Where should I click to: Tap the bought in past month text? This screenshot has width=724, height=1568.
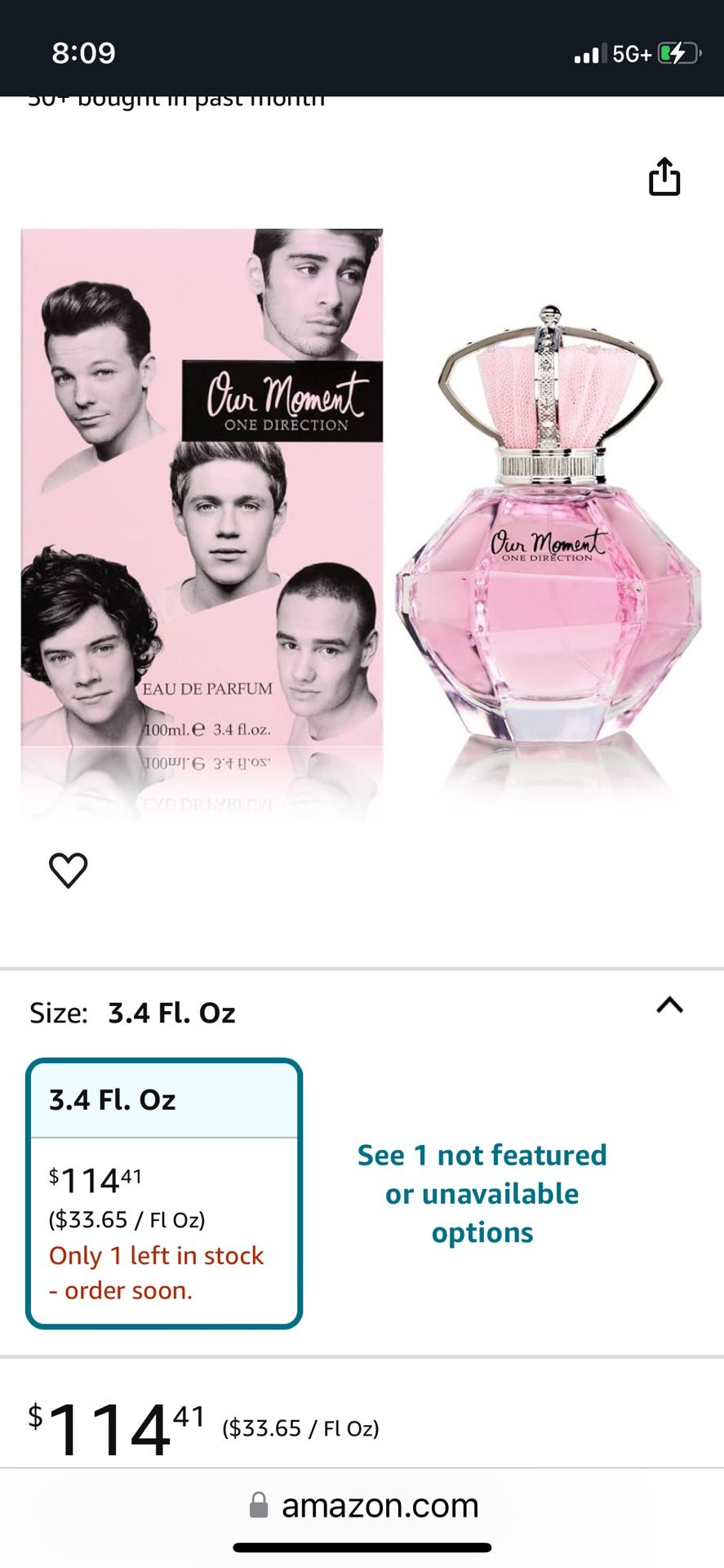[x=176, y=101]
